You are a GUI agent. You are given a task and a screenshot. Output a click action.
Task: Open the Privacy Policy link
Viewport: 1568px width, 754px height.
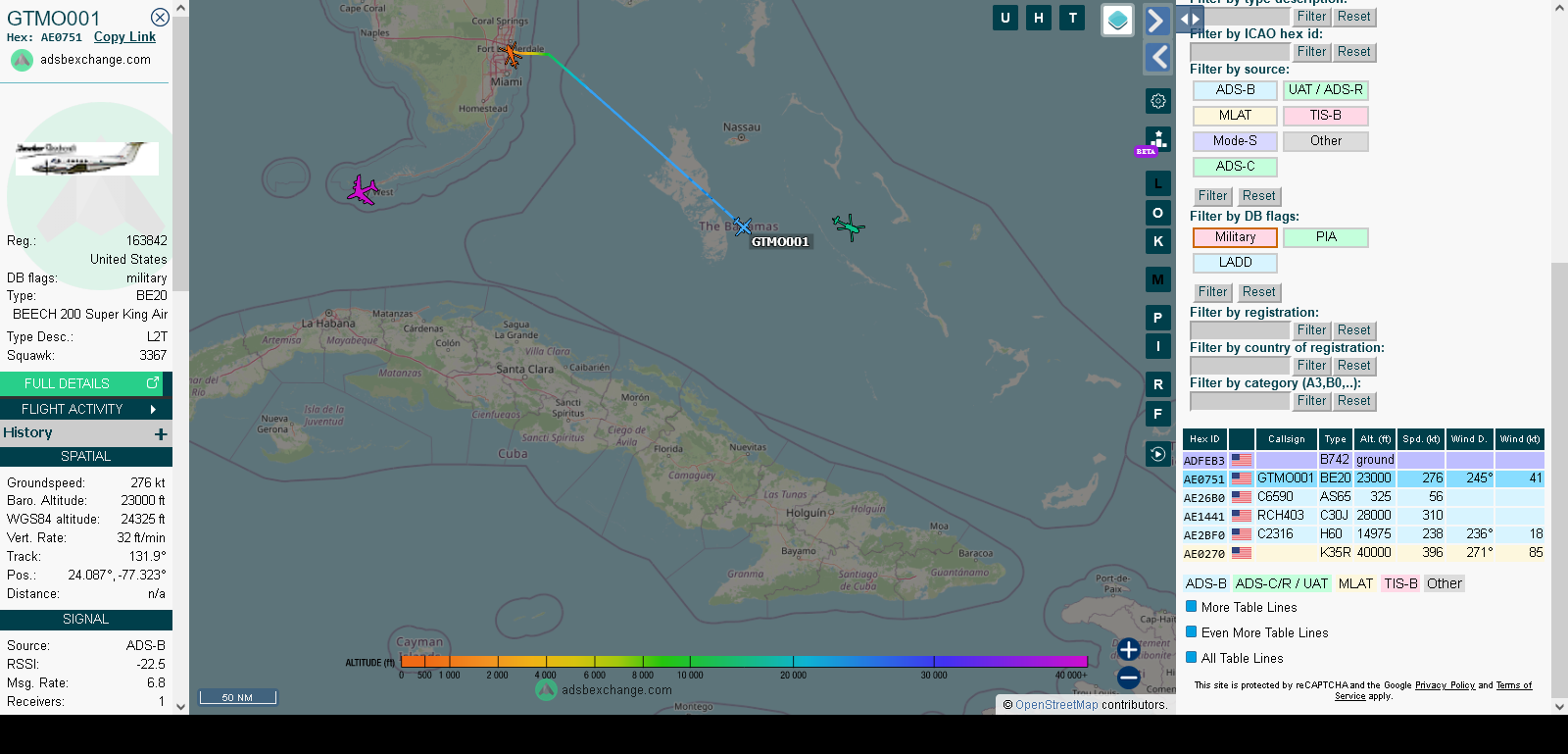click(1445, 685)
